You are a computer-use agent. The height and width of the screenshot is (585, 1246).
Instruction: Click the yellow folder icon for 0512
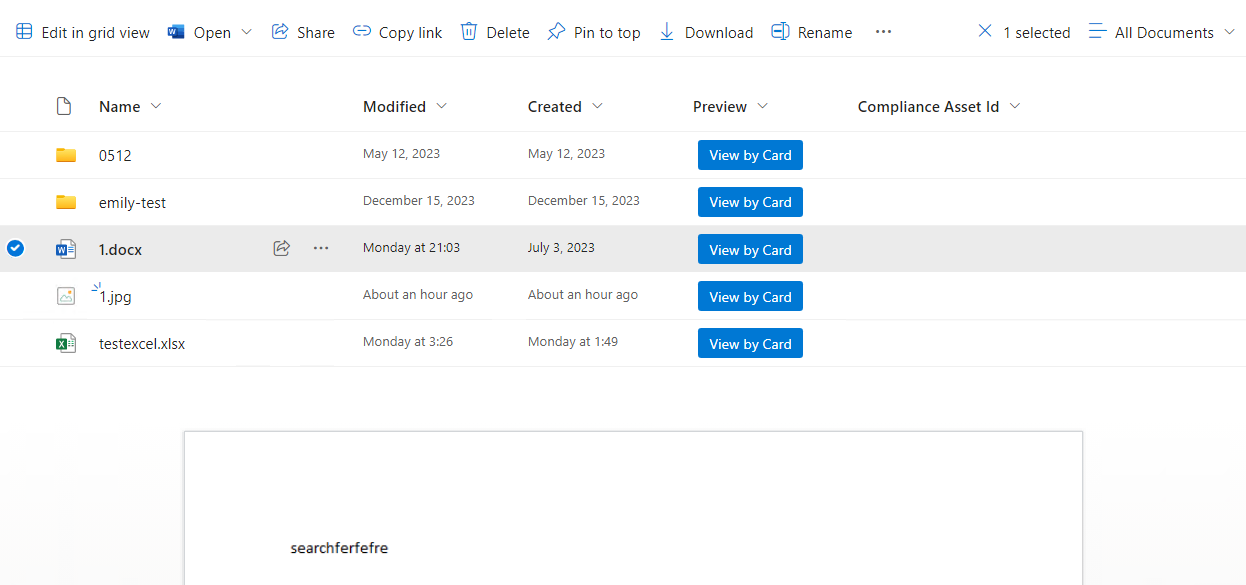66,154
